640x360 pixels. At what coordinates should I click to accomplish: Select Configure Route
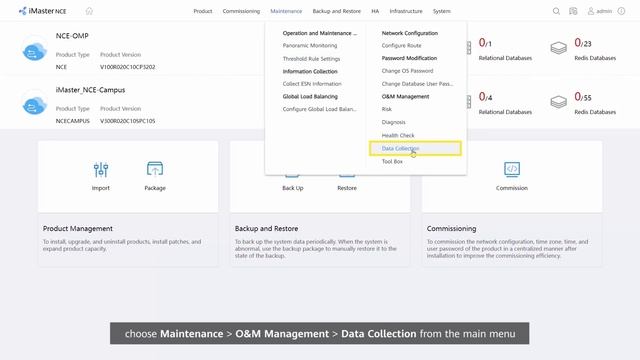click(401, 45)
